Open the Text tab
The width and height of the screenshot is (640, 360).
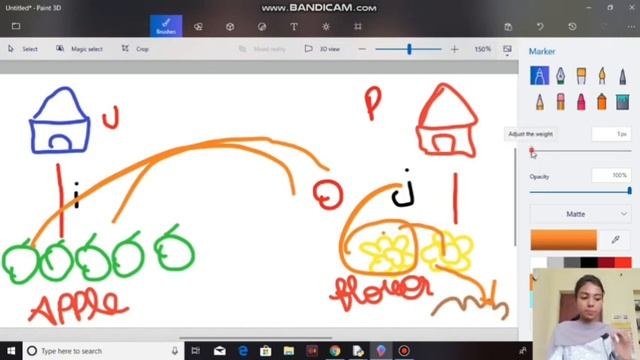click(x=294, y=27)
